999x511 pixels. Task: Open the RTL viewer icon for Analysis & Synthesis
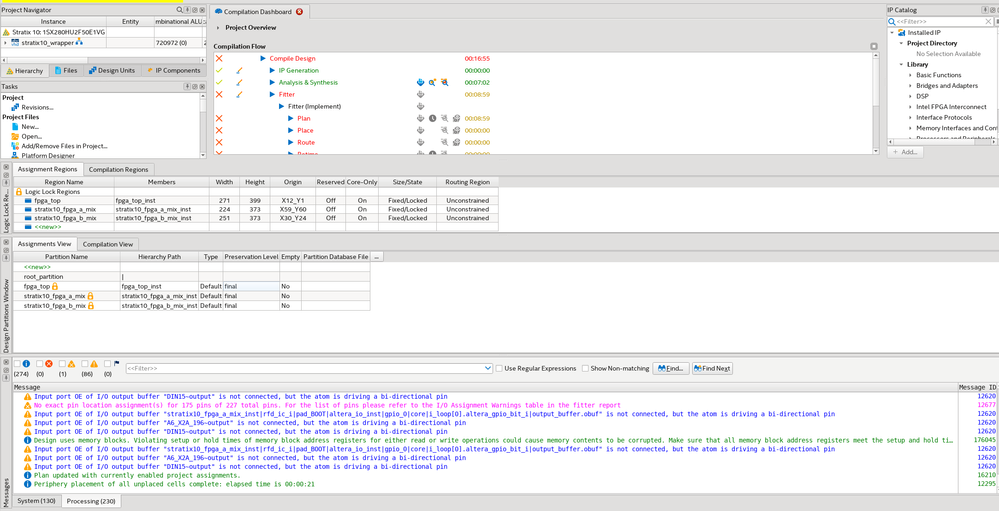433,83
